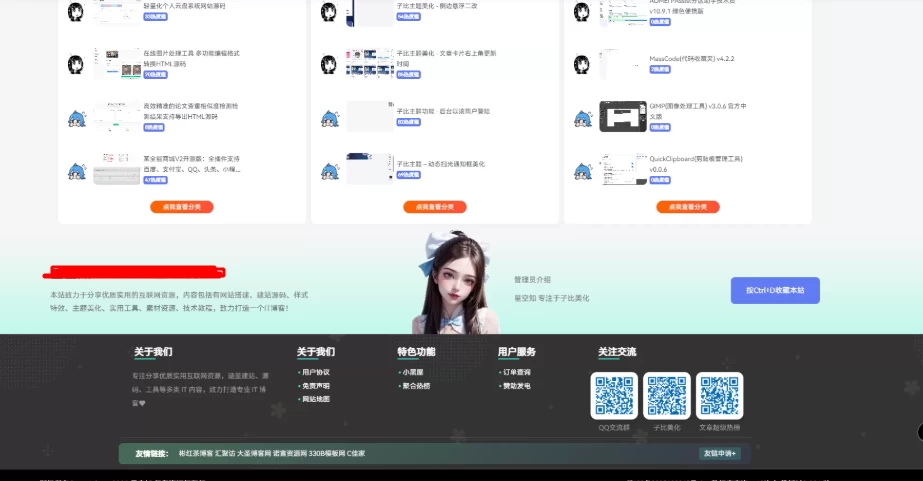Viewport: 923px width, 481px height.
Task: Open the QuickClipboard v0.0.6 post thumbnail
Action: (623, 169)
